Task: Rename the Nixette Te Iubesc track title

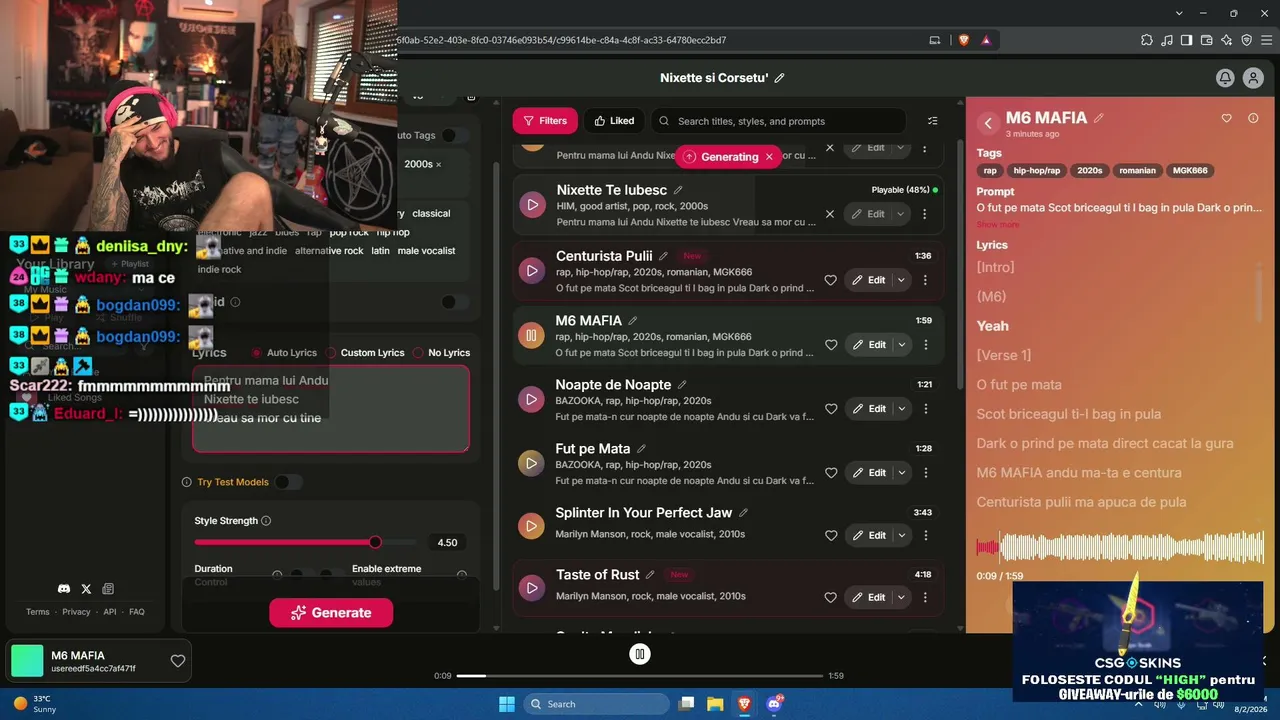Action: click(x=678, y=190)
